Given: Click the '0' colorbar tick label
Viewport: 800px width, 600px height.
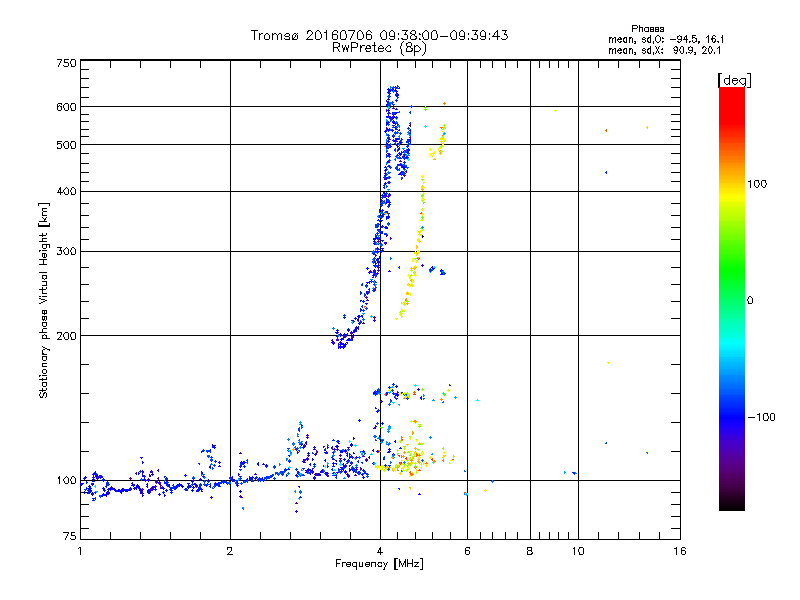Looking at the screenshot, I should pos(750,301).
